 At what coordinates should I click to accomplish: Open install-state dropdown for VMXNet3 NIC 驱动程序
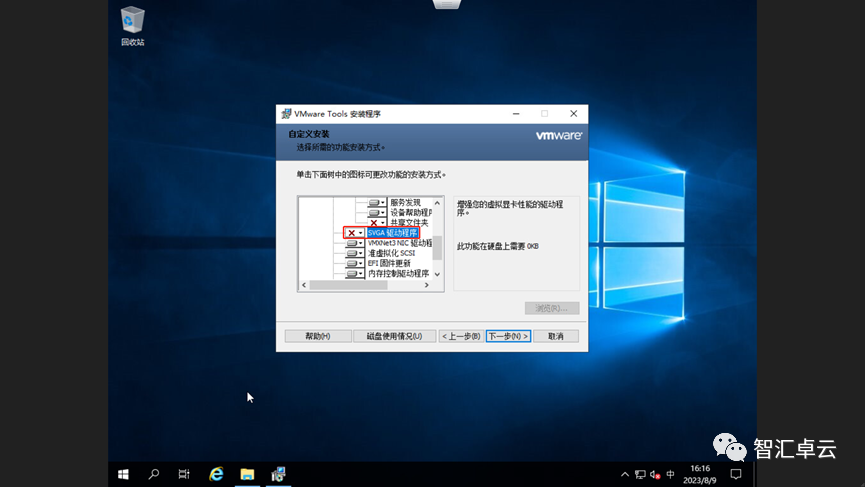(354, 243)
